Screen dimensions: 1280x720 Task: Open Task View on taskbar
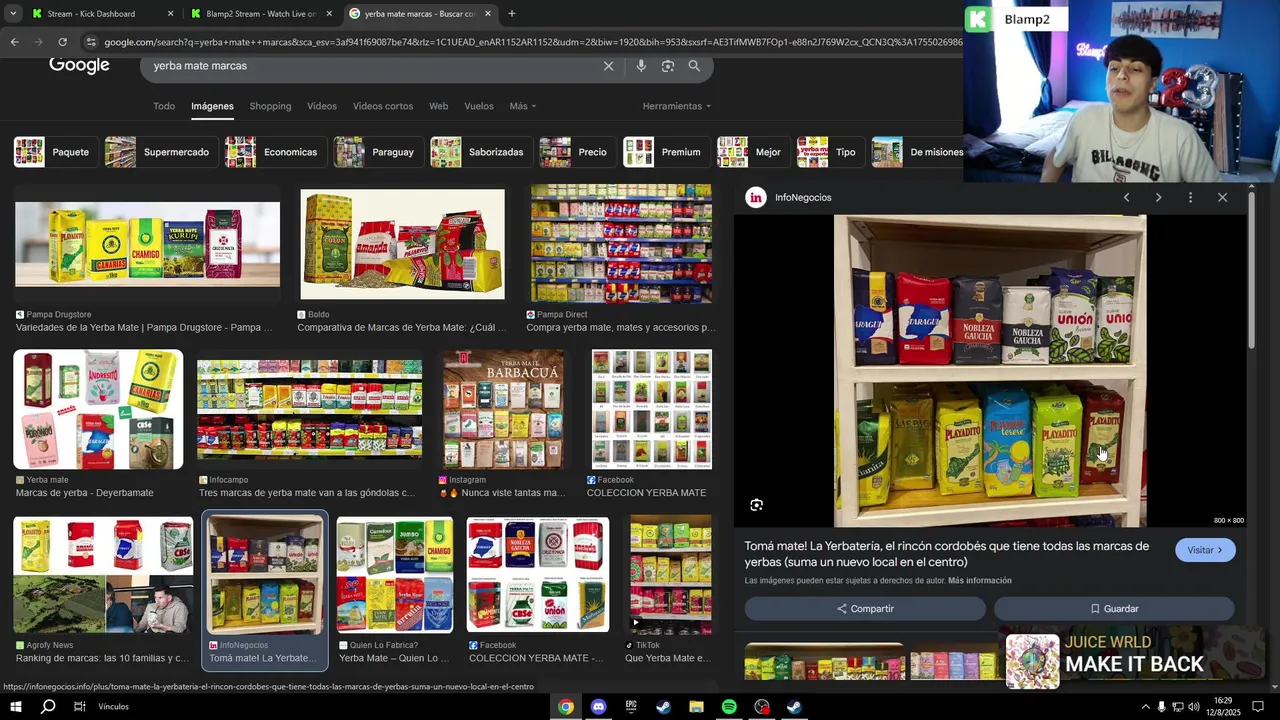click(80, 707)
